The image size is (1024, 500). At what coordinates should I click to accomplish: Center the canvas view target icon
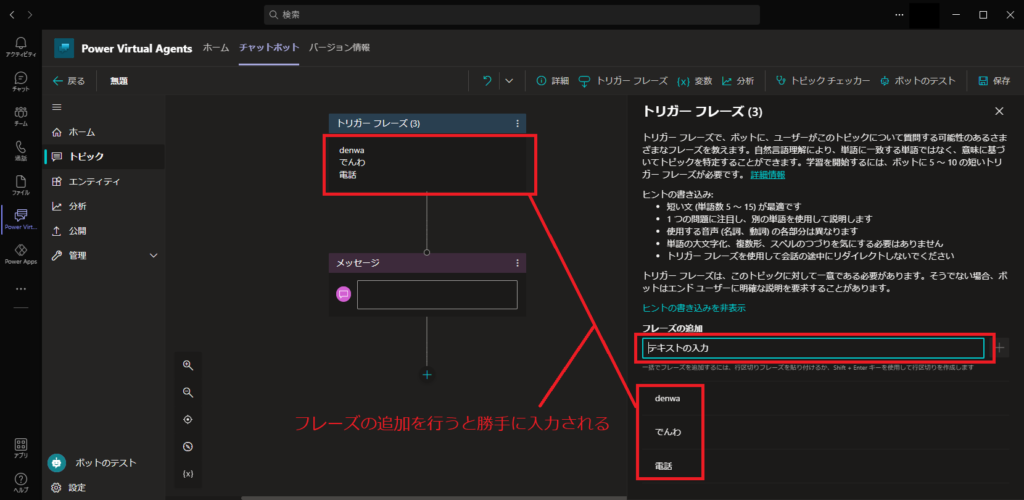(188, 420)
